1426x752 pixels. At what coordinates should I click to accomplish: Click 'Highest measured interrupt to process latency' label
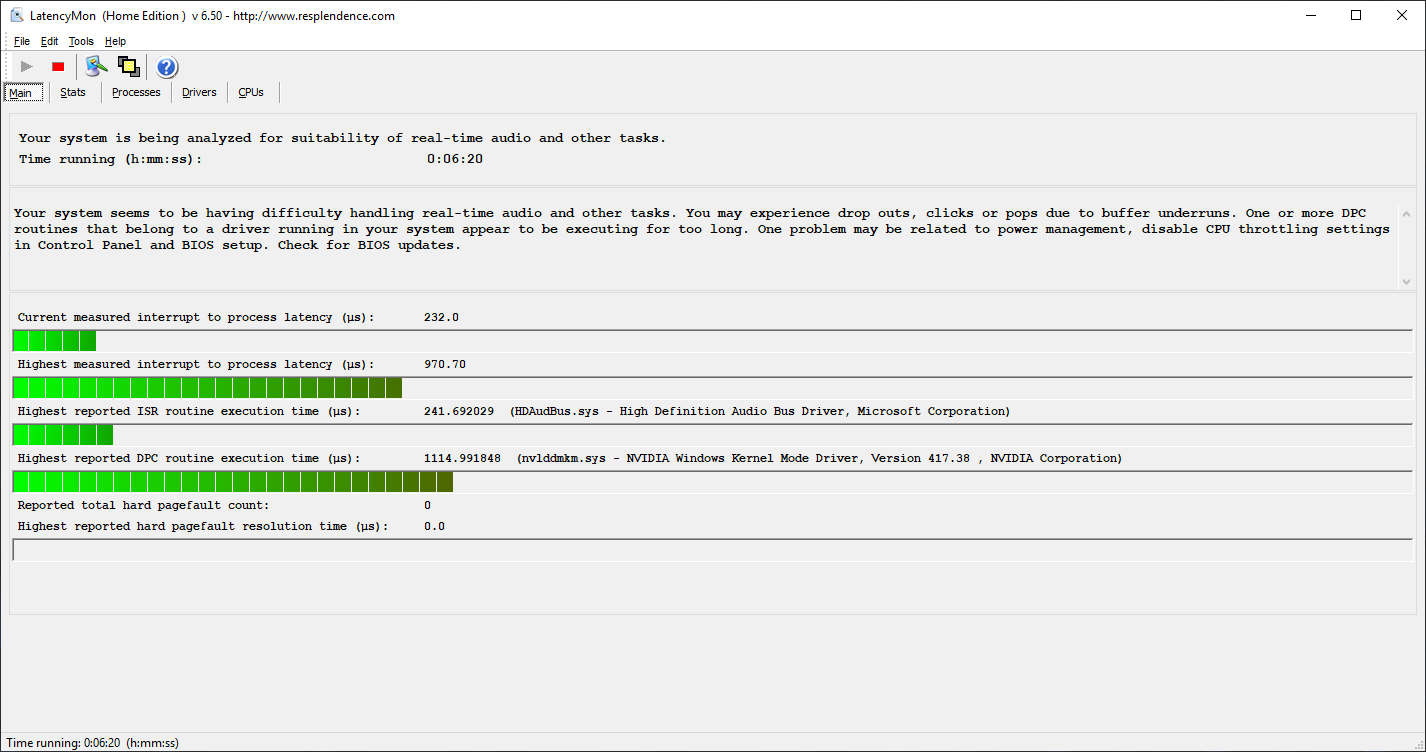(196, 364)
